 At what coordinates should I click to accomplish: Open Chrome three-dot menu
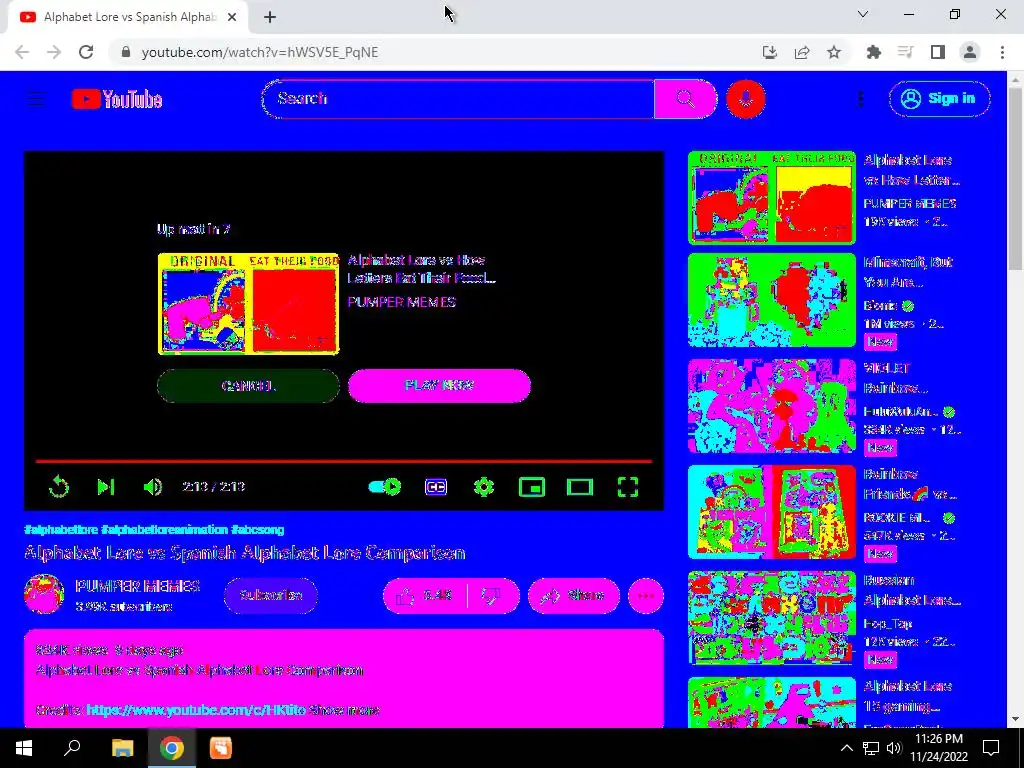[1002, 52]
